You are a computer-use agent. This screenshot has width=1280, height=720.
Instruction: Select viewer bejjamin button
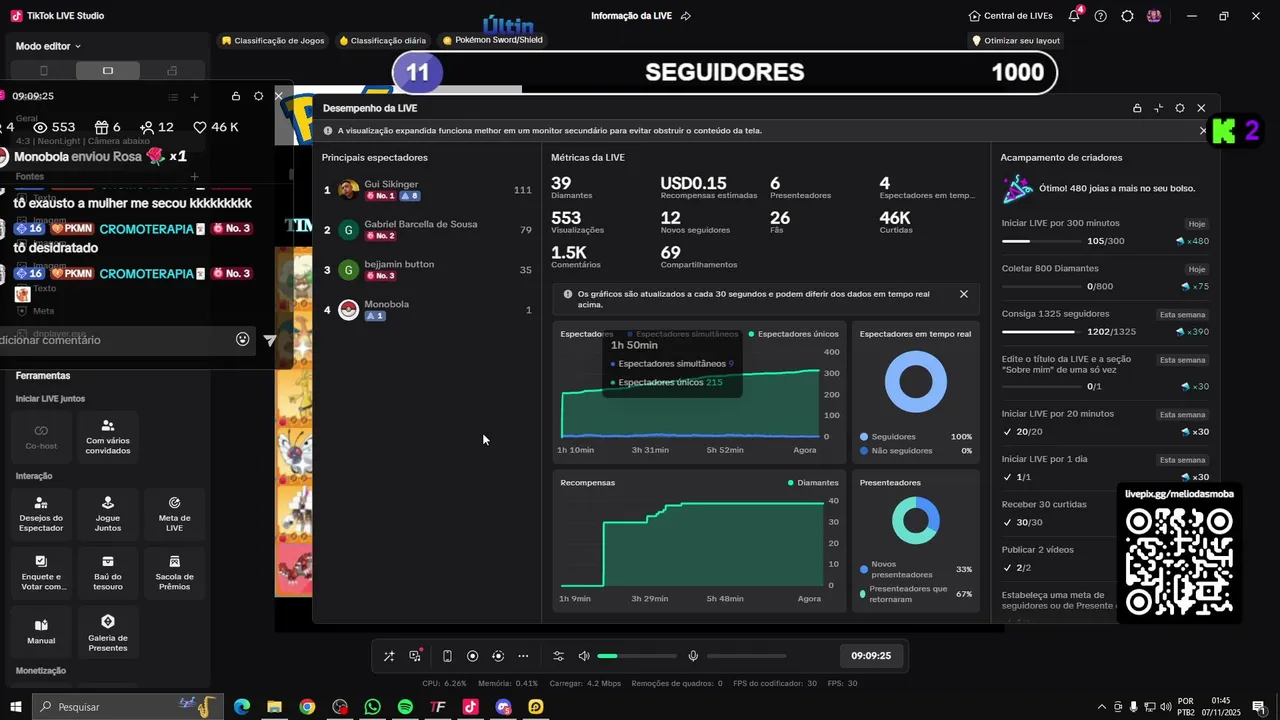428,270
